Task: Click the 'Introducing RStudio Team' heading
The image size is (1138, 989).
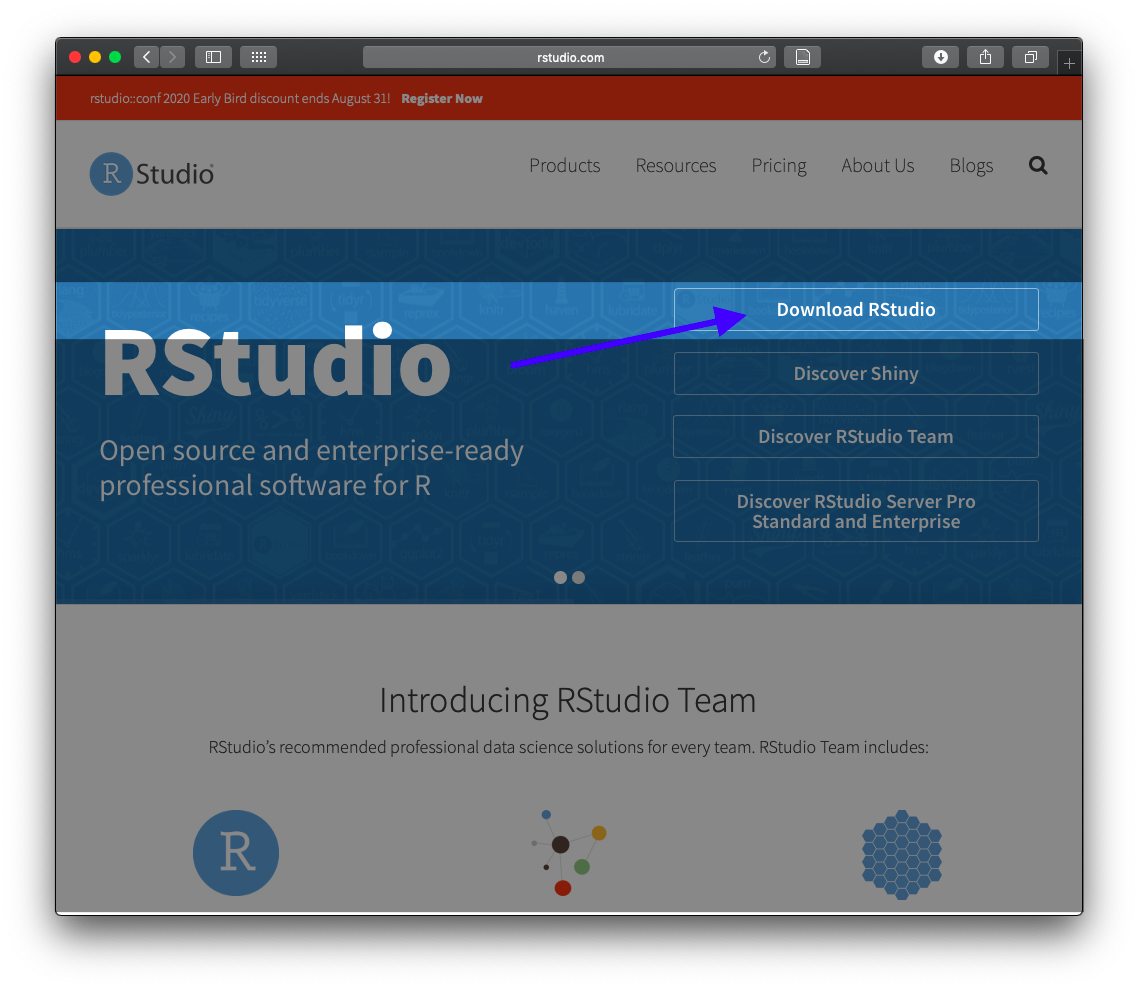Action: [x=568, y=701]
